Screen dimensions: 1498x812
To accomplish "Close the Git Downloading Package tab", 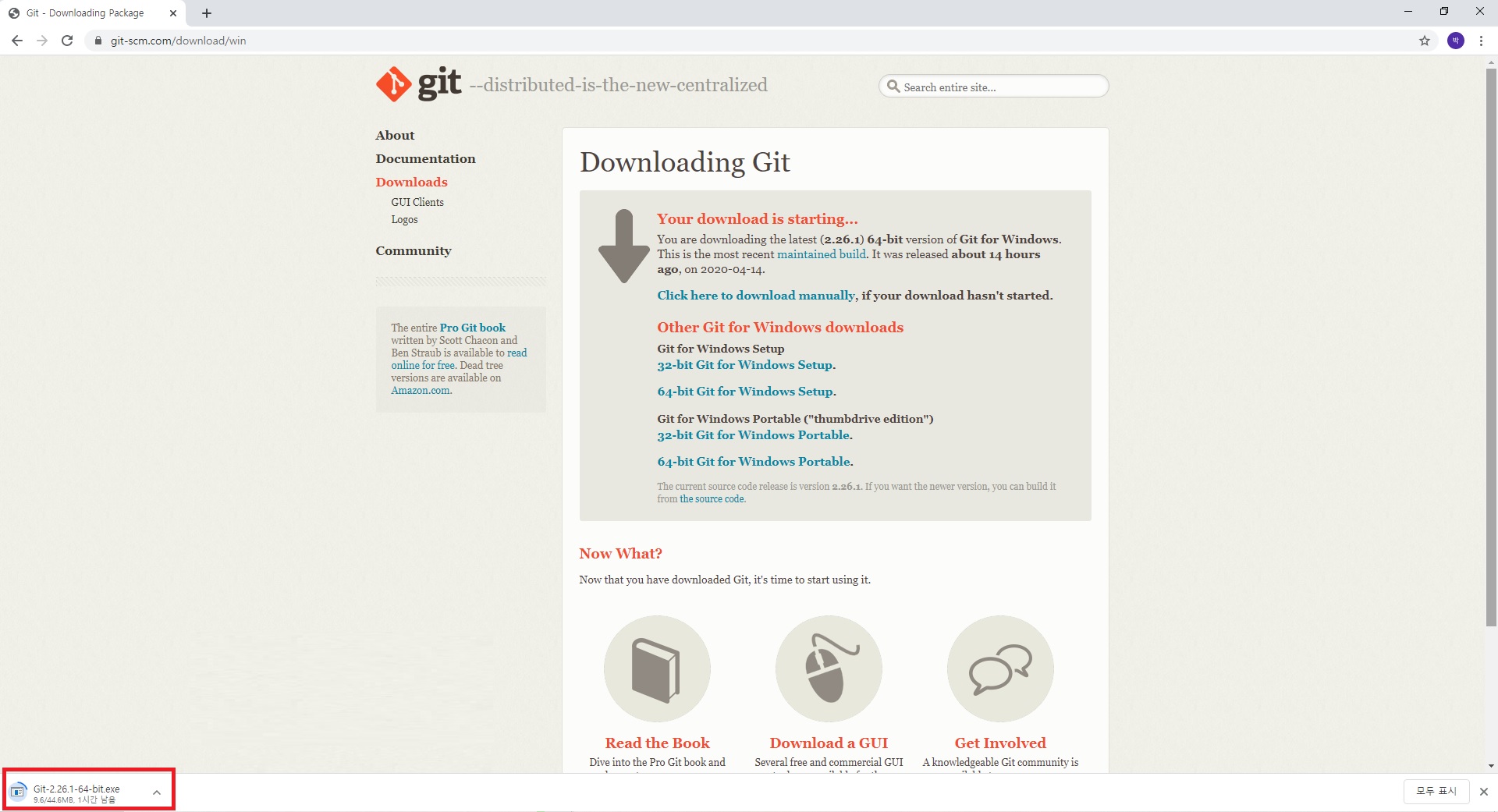I will click(x=173, y=13).
